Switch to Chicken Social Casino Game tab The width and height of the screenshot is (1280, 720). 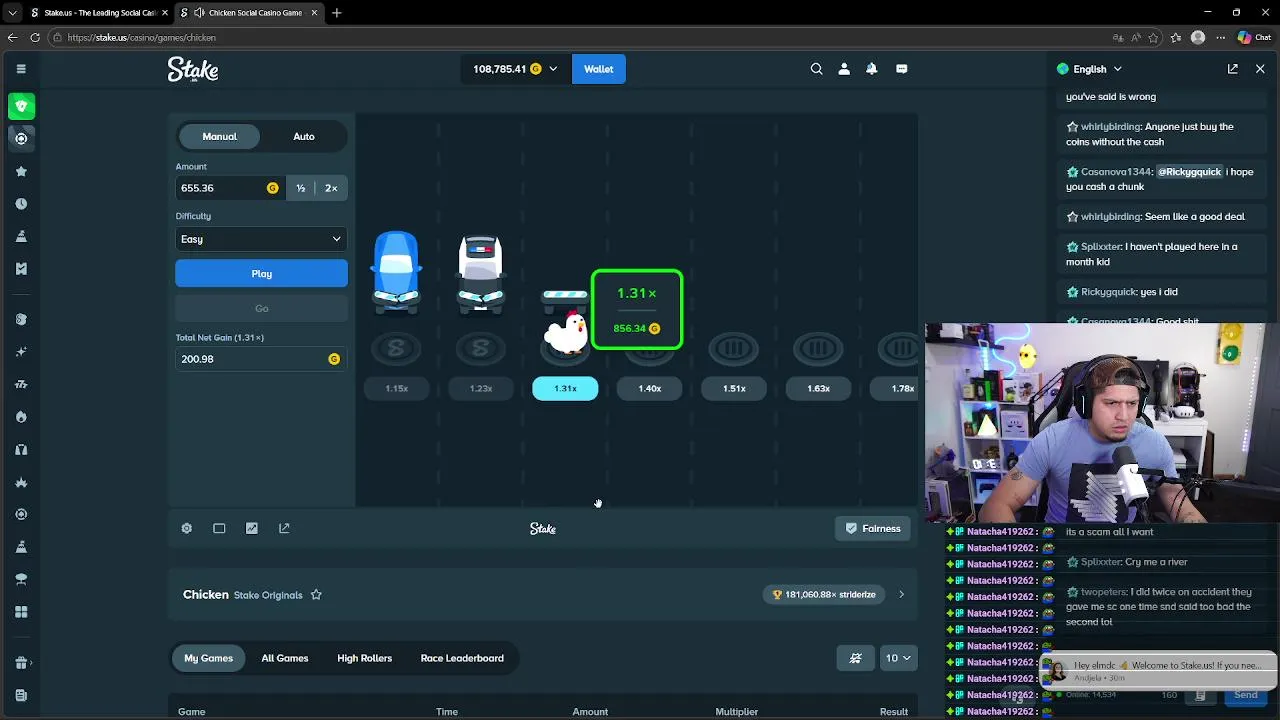247,13
